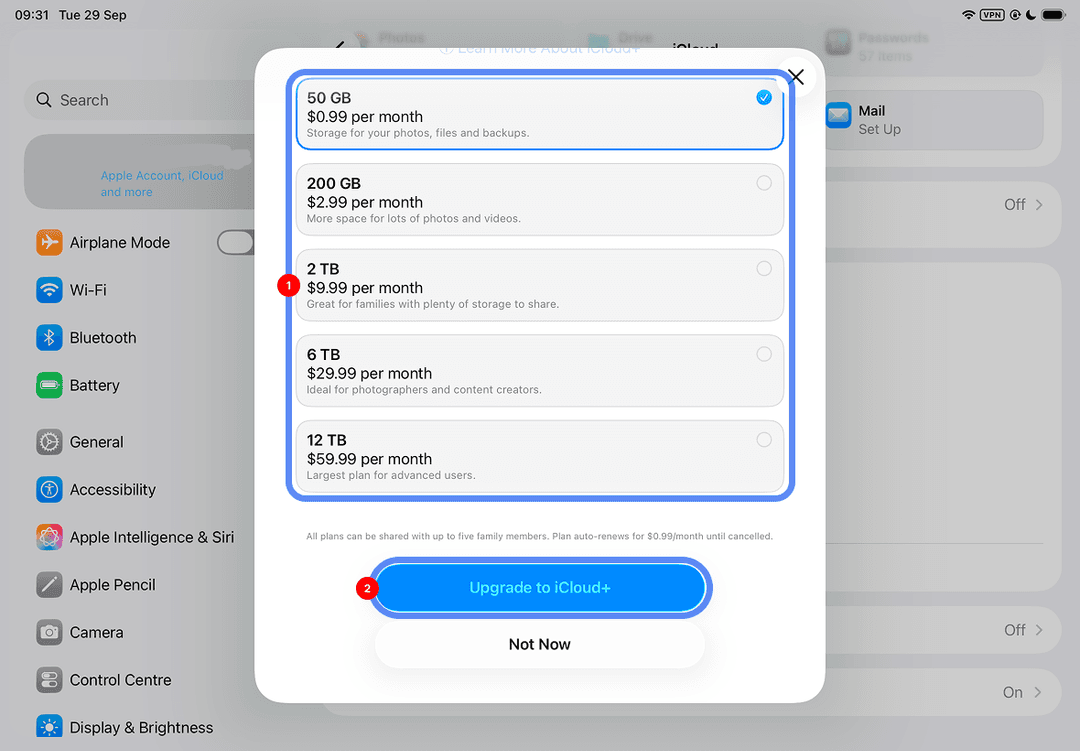Choose the 200 GB plan radio button
Screen dimensions: 1080x751
(764, 183)
